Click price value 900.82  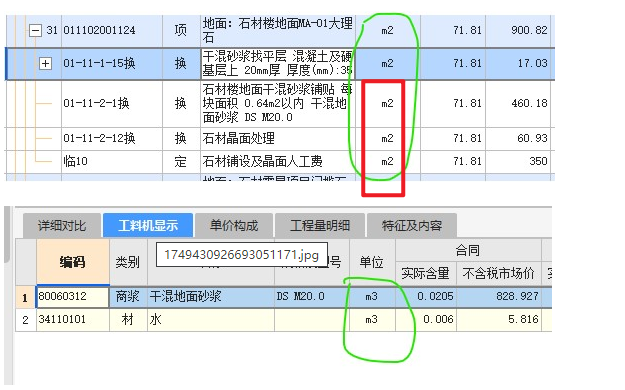point(529,30)
